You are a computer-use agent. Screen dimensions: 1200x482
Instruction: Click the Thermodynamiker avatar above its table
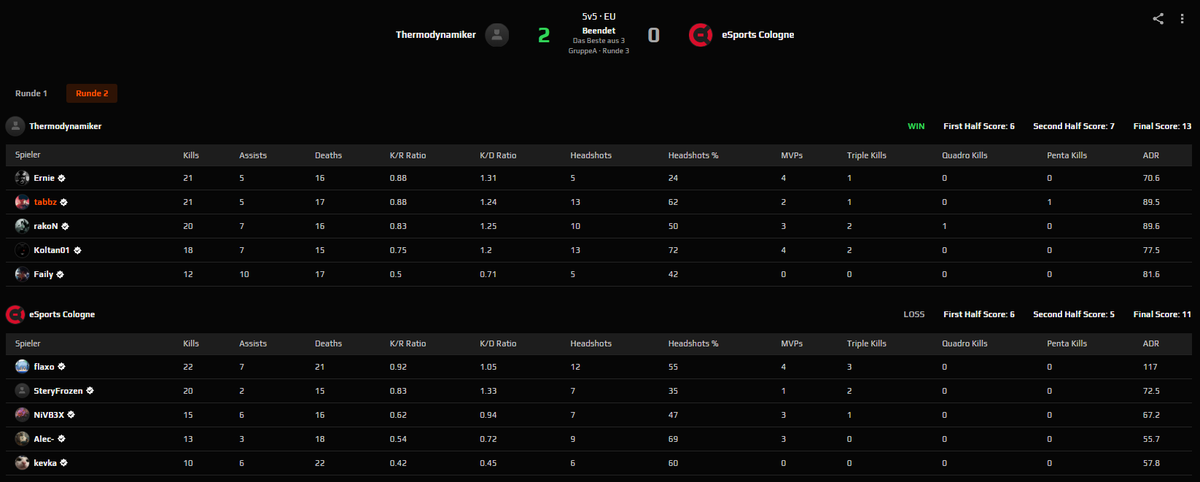15,126
